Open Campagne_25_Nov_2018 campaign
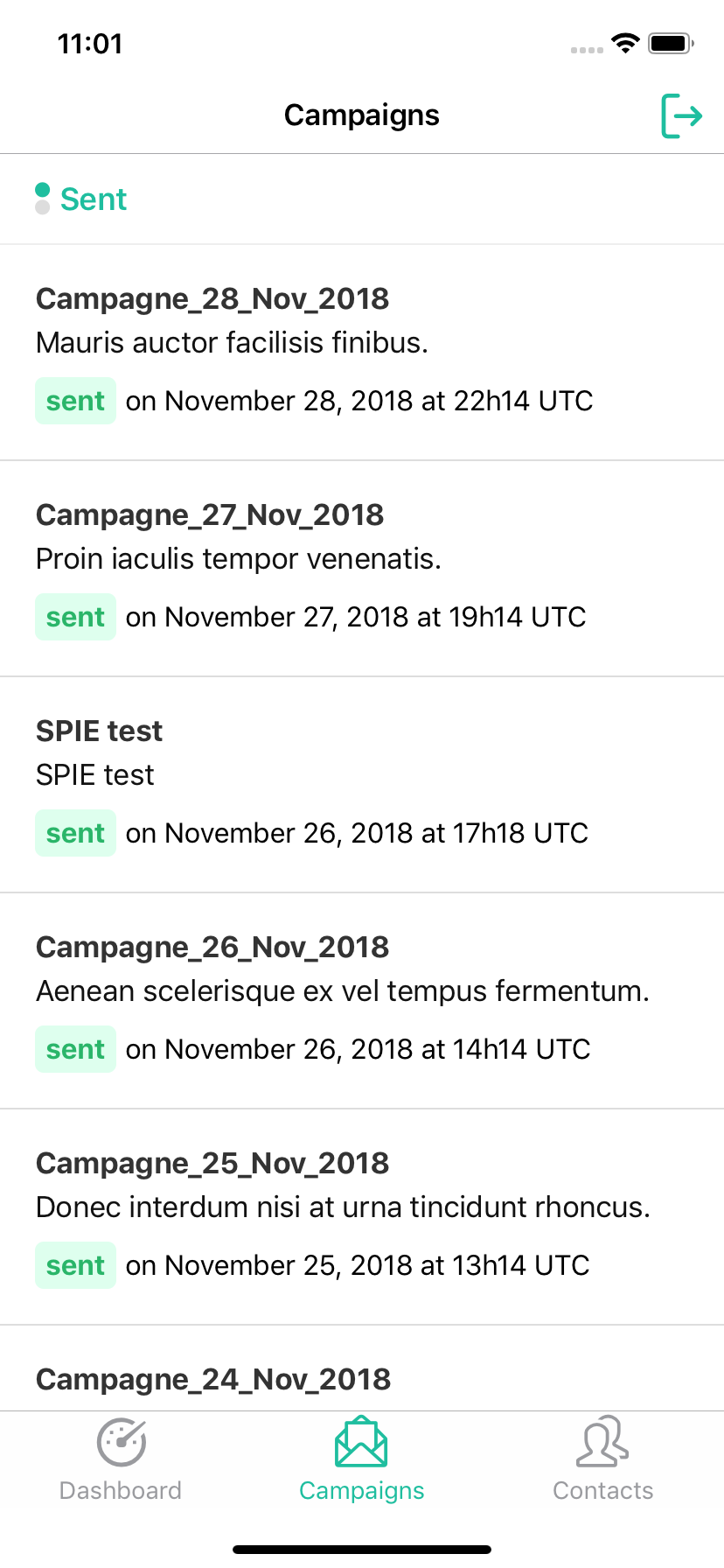Screen dimensions: 724x1568 pos(362,1217)
